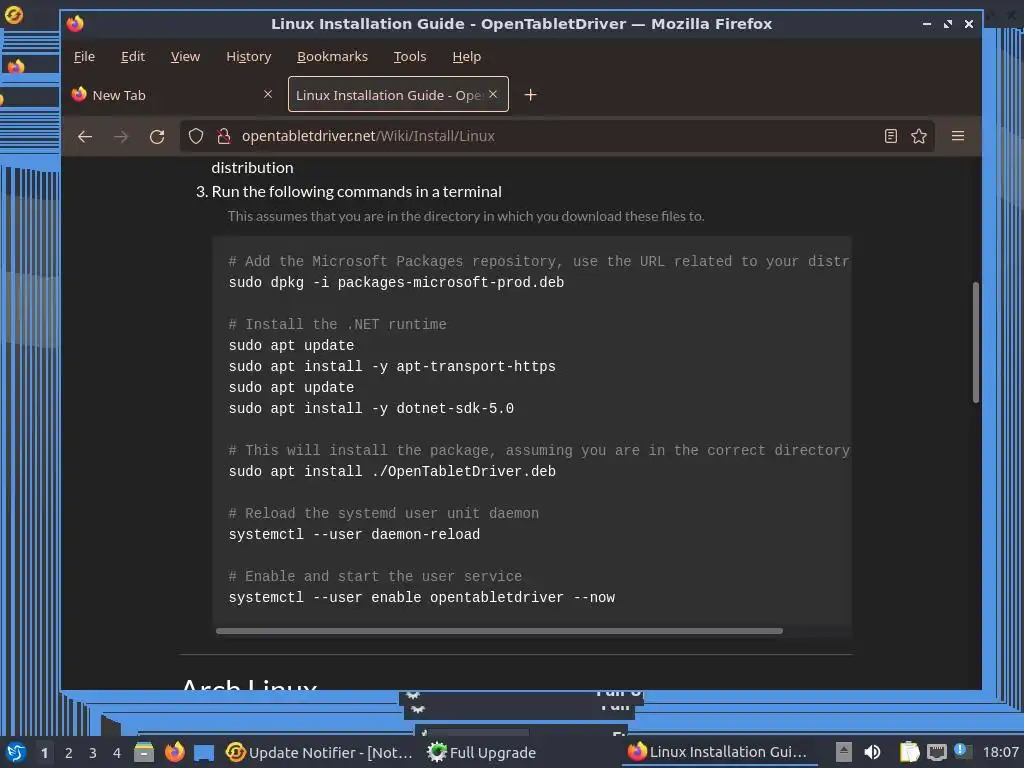Image resolution: width=1024 pixels, height=768 pixels.
Task: Click the show desktop taskbar icon
Action: (x=204, y=752)
